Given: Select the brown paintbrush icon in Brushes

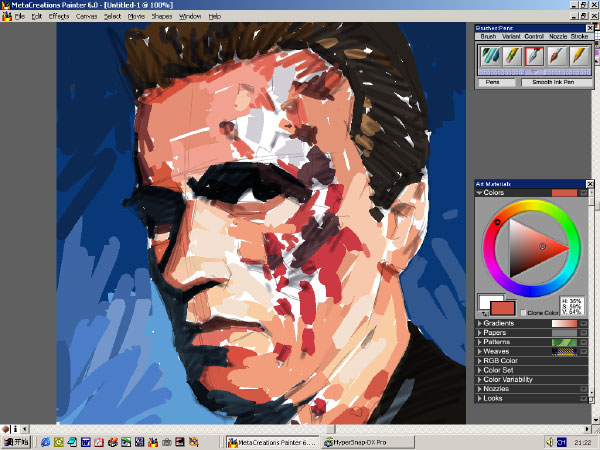Looking at the screenshot, I should tap(557, 57).
